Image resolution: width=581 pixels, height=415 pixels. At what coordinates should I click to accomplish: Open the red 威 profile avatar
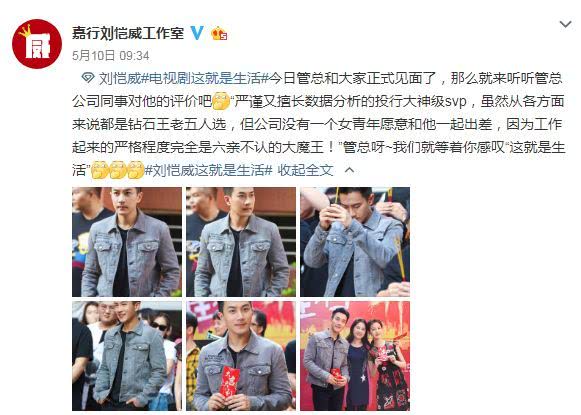tap(37, 44)
